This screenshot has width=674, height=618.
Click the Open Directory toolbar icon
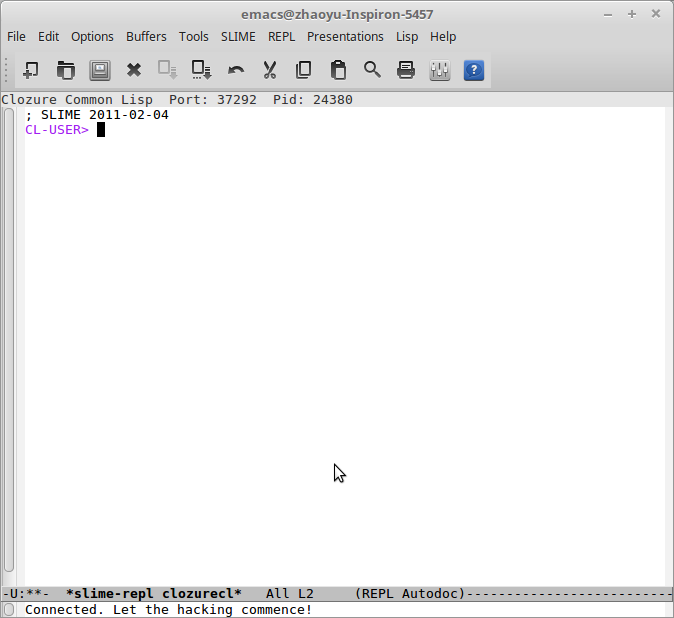click(65, 70)
